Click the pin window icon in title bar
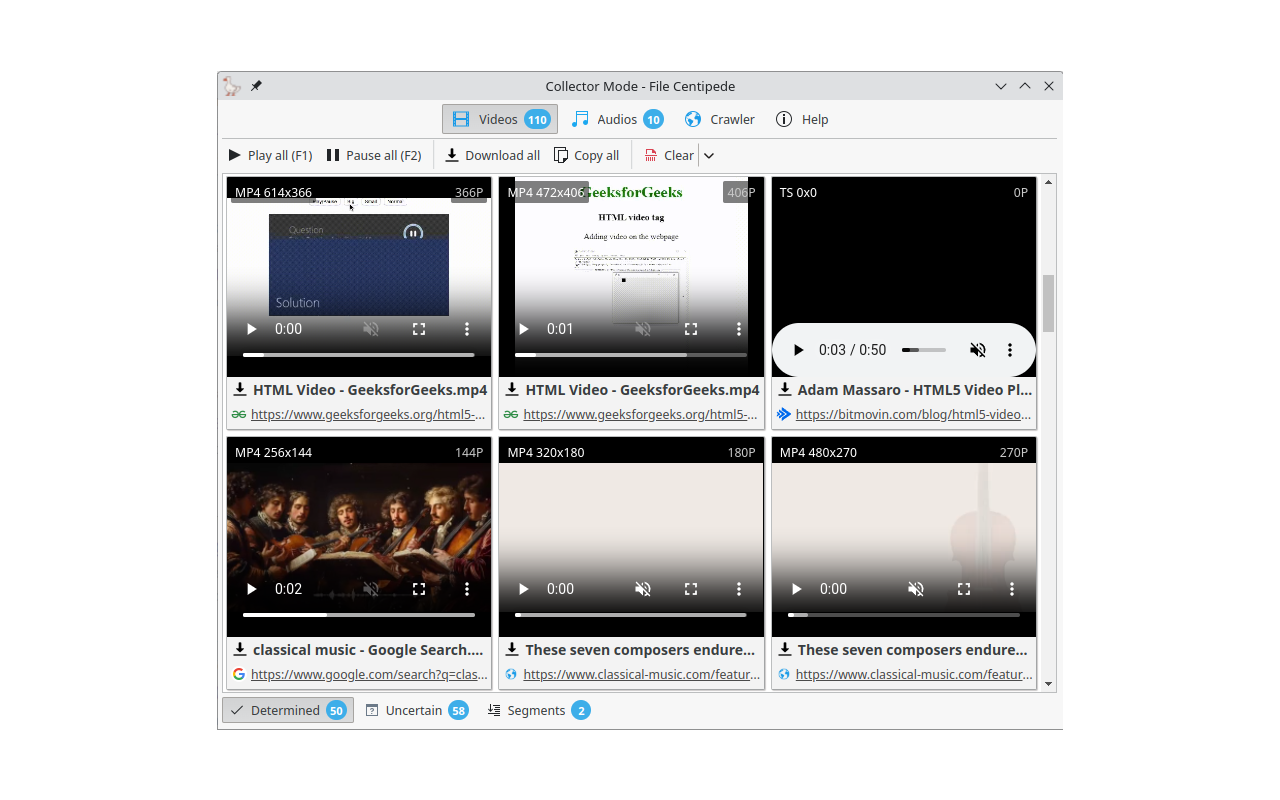 pyautogui.click(x=256, y=86)
